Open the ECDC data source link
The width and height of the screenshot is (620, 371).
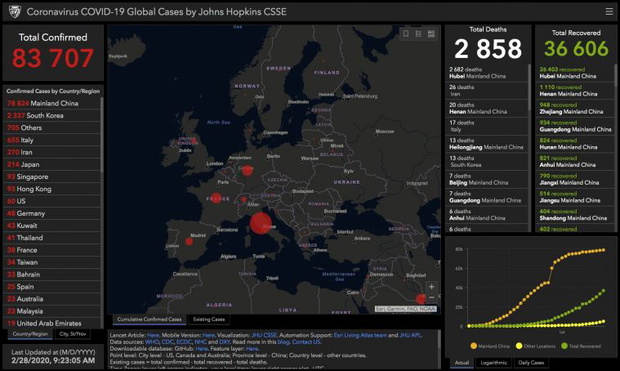(x=184, y=342)
